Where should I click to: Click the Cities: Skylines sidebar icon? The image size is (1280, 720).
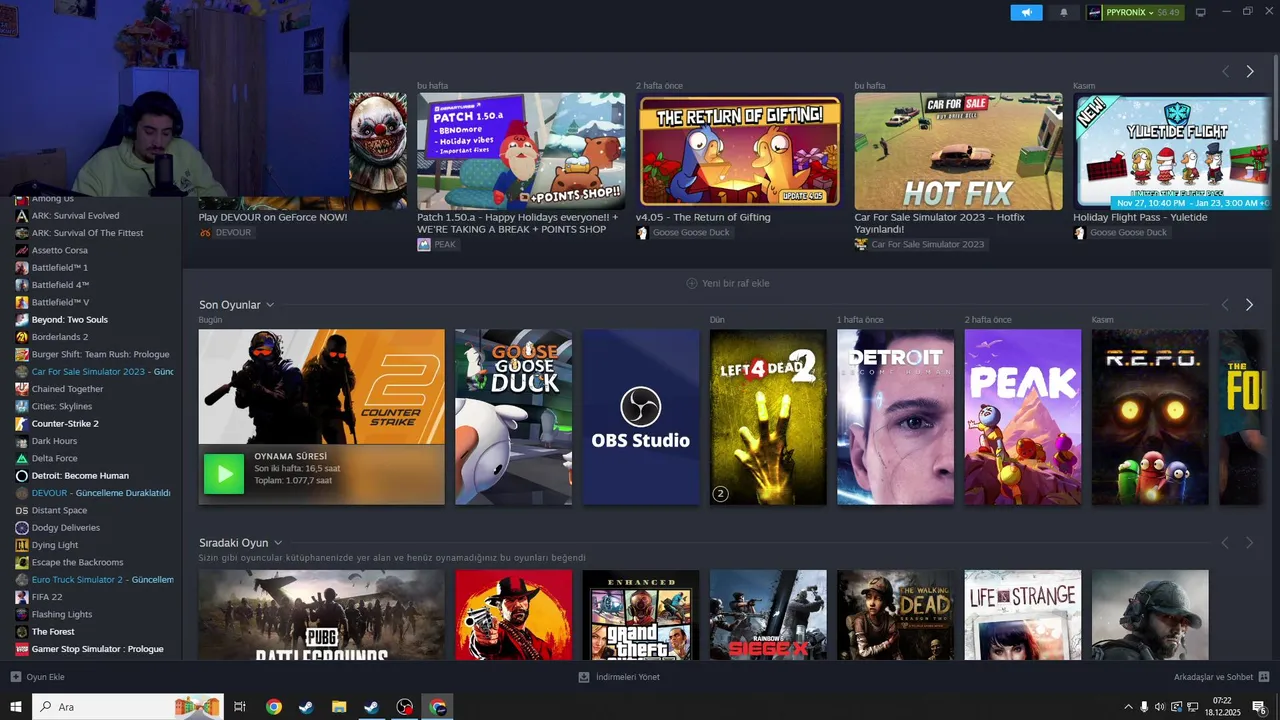22,407
